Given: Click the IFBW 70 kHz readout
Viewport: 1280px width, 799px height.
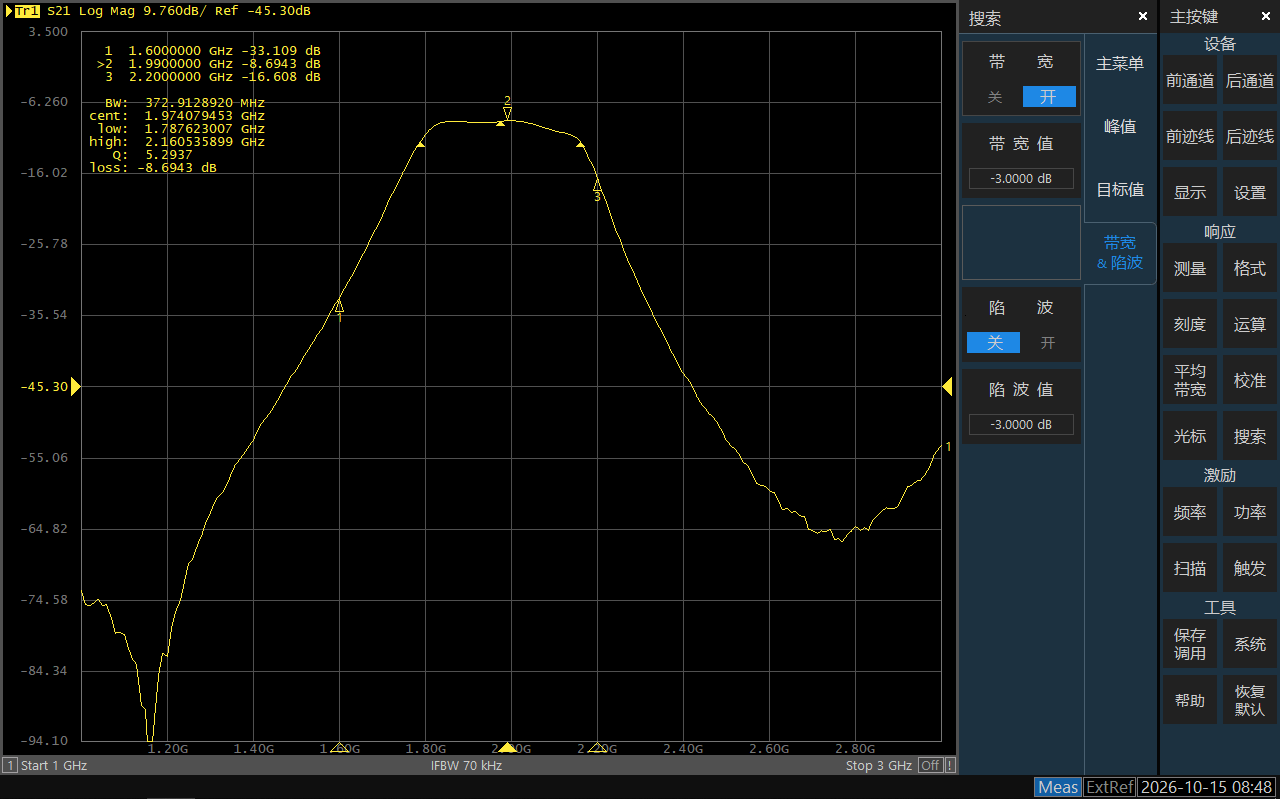Looking at the screenshot, I should click(466, 766).
